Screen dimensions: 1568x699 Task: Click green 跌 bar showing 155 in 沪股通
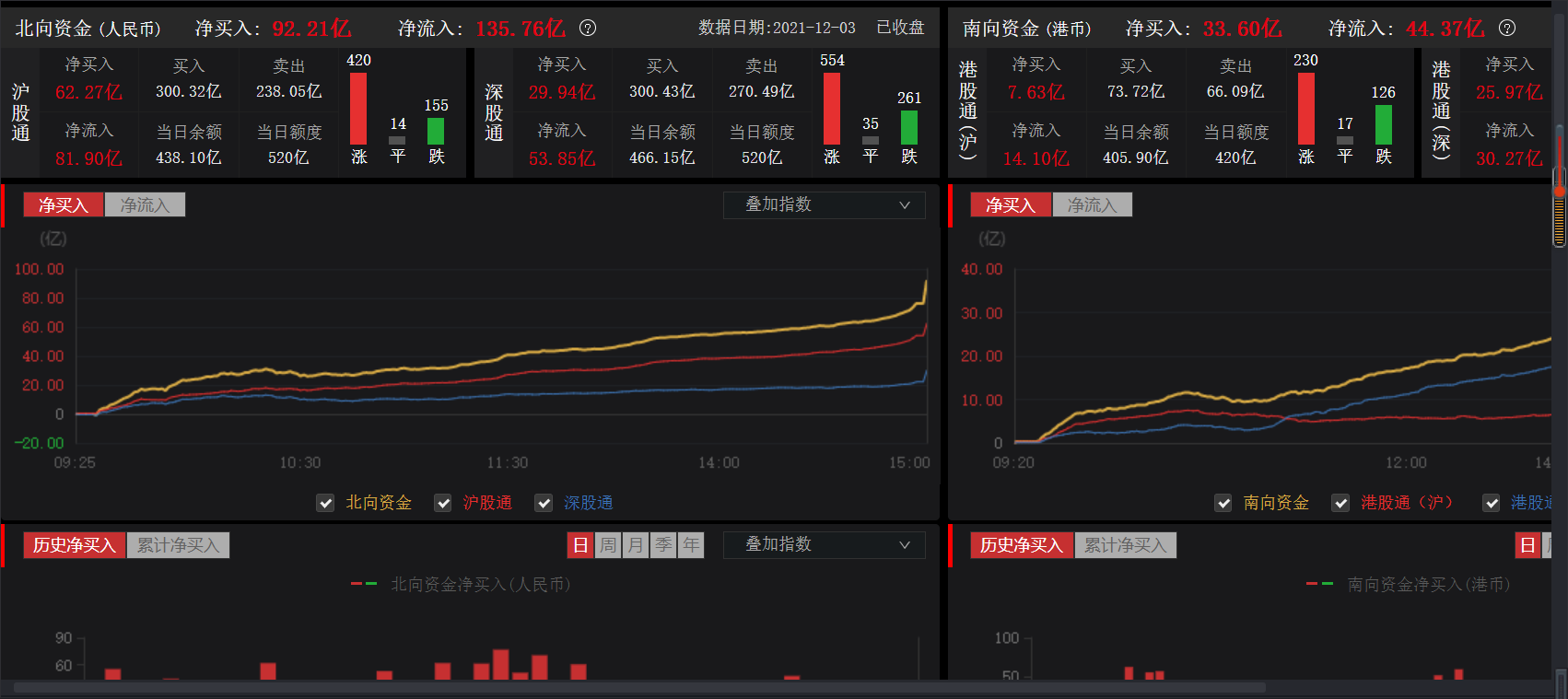(x=436, y=131)
